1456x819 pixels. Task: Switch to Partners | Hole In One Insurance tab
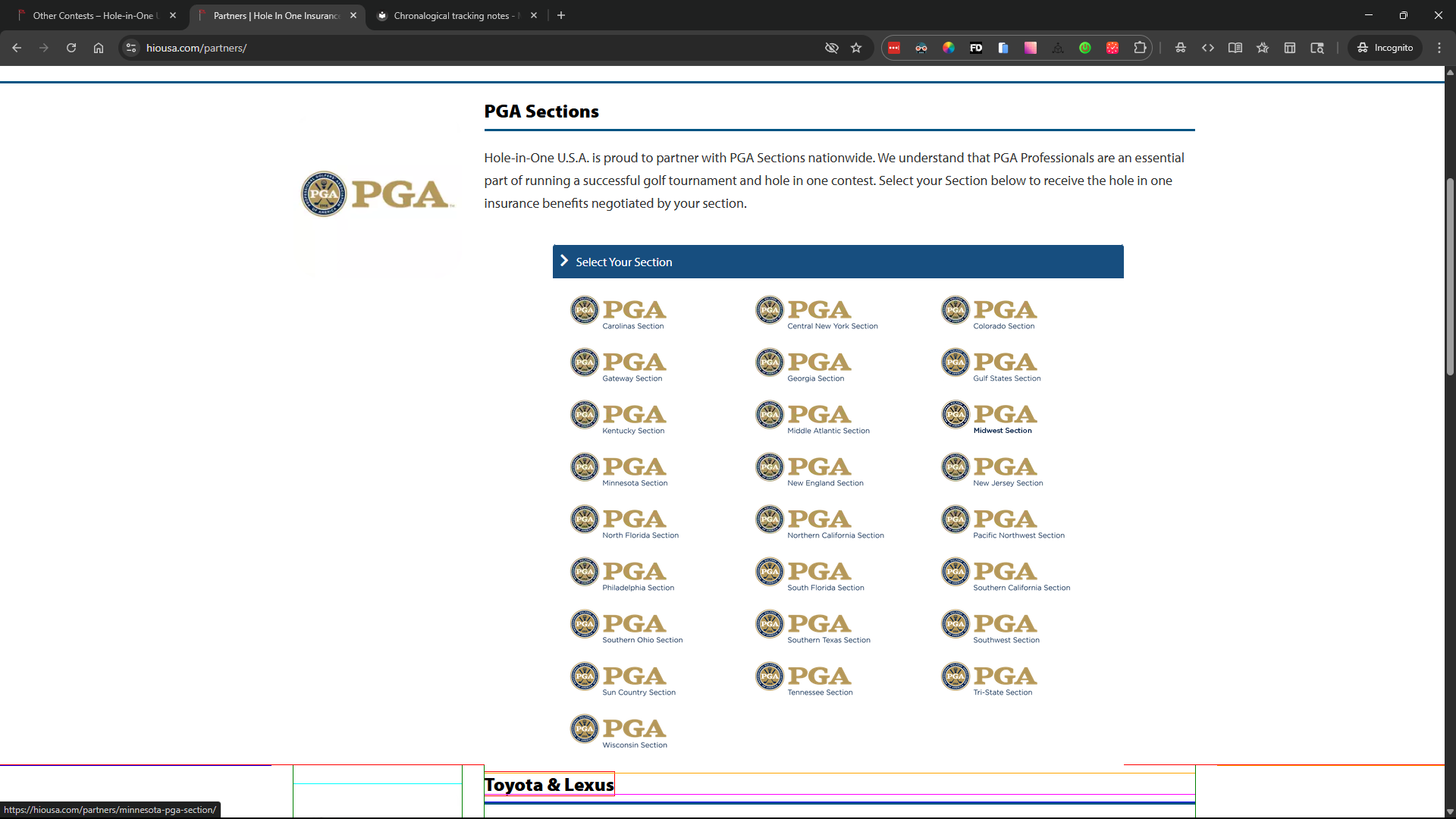pyautogui.click(x=277, y=15)
